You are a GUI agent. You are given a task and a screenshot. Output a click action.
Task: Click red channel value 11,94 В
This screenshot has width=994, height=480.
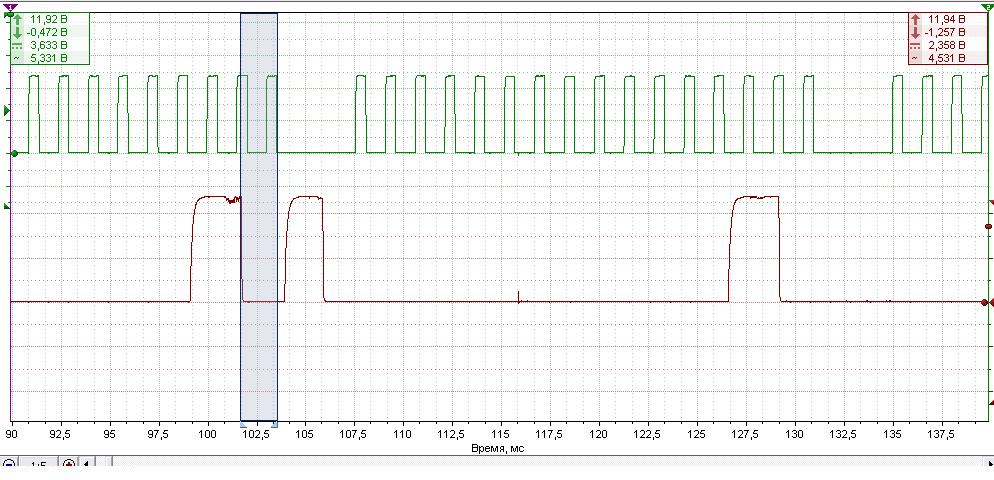[x=946, y=20]
